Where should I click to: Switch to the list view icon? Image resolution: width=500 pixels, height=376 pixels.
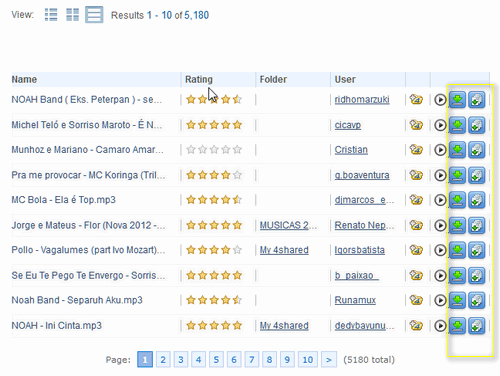click(x=51, y=15)
